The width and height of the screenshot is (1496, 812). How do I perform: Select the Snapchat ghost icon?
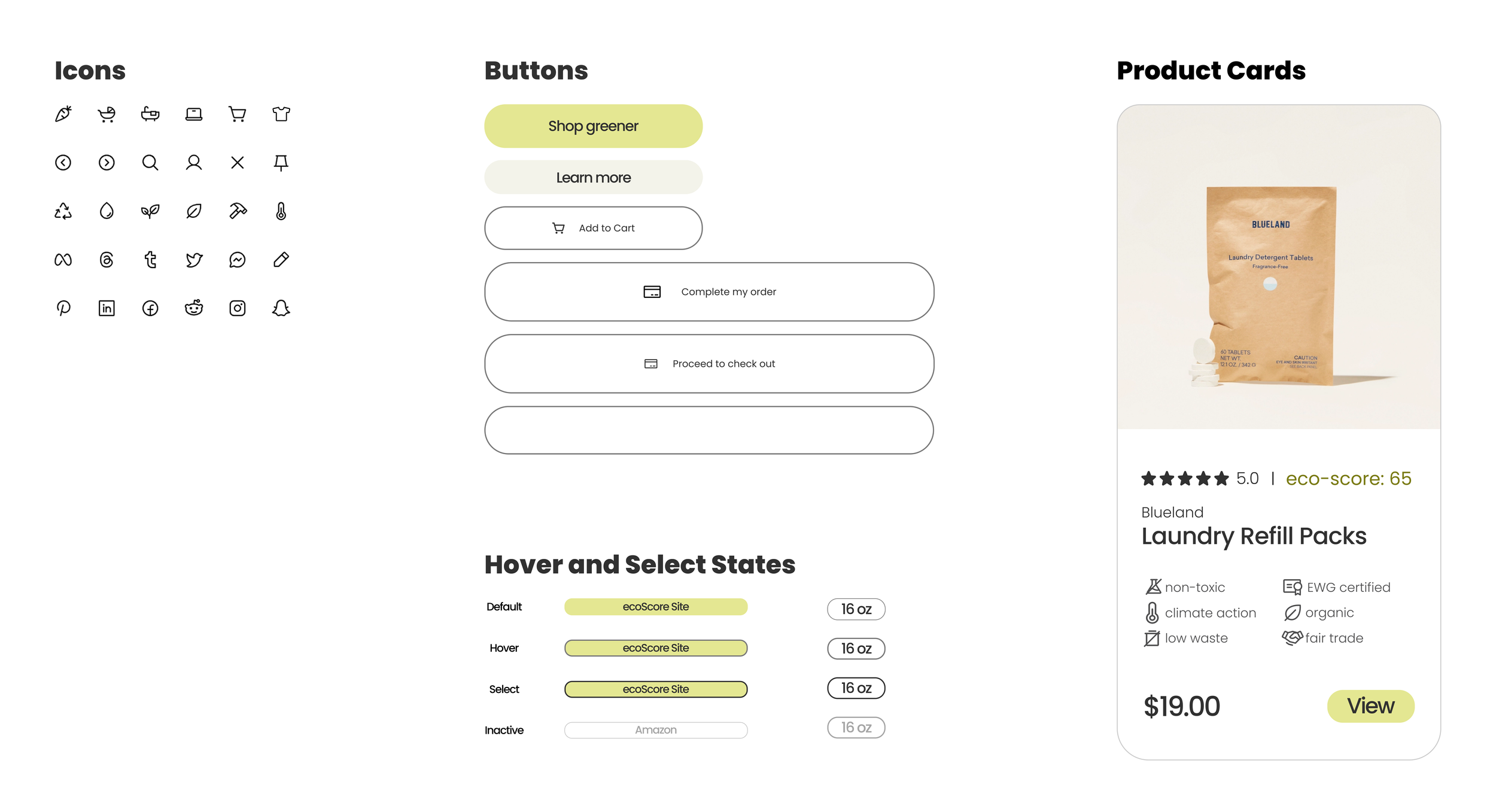click(x=281, y=308)
